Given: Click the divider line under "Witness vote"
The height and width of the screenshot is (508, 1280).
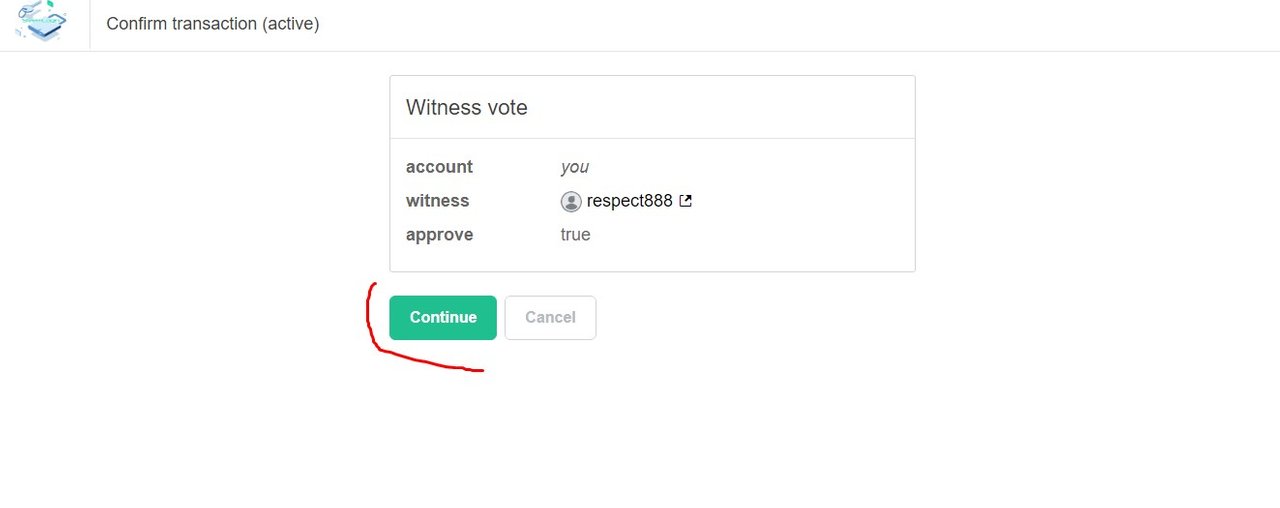Looking at the screenshot, I should tap(652, 138).
